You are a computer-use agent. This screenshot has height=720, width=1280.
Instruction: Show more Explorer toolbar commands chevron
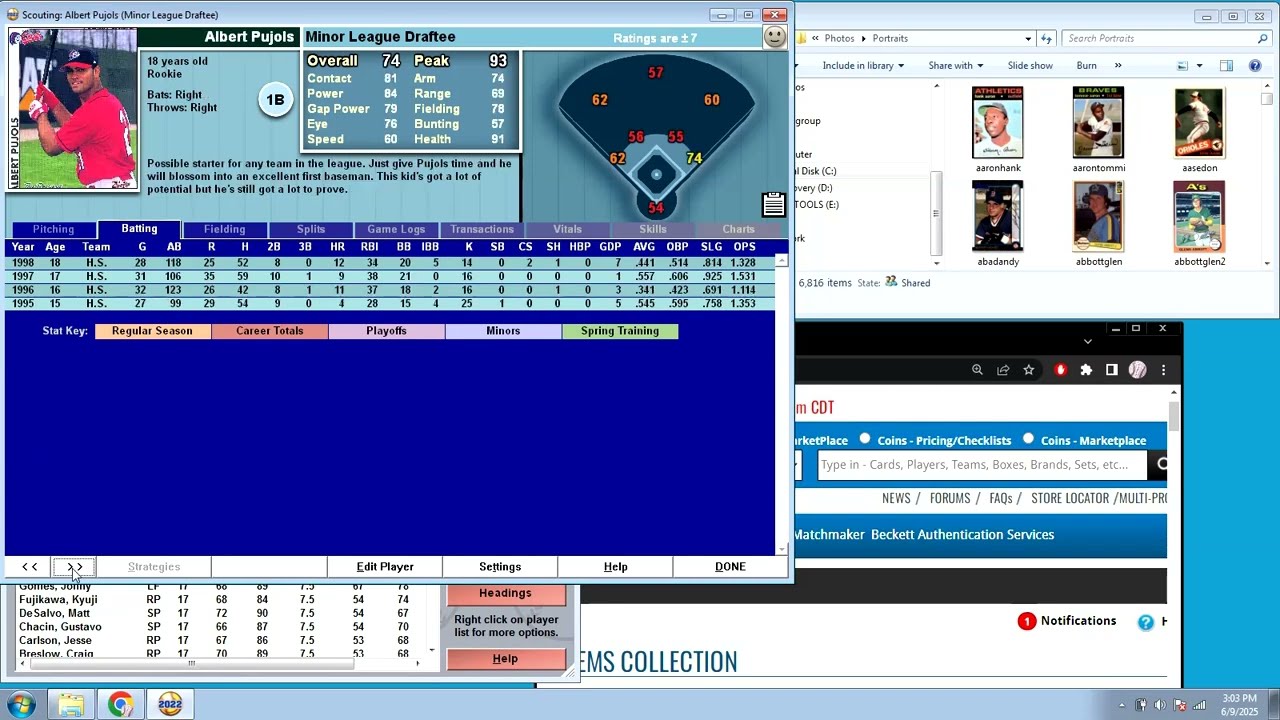click(1118, 66)
